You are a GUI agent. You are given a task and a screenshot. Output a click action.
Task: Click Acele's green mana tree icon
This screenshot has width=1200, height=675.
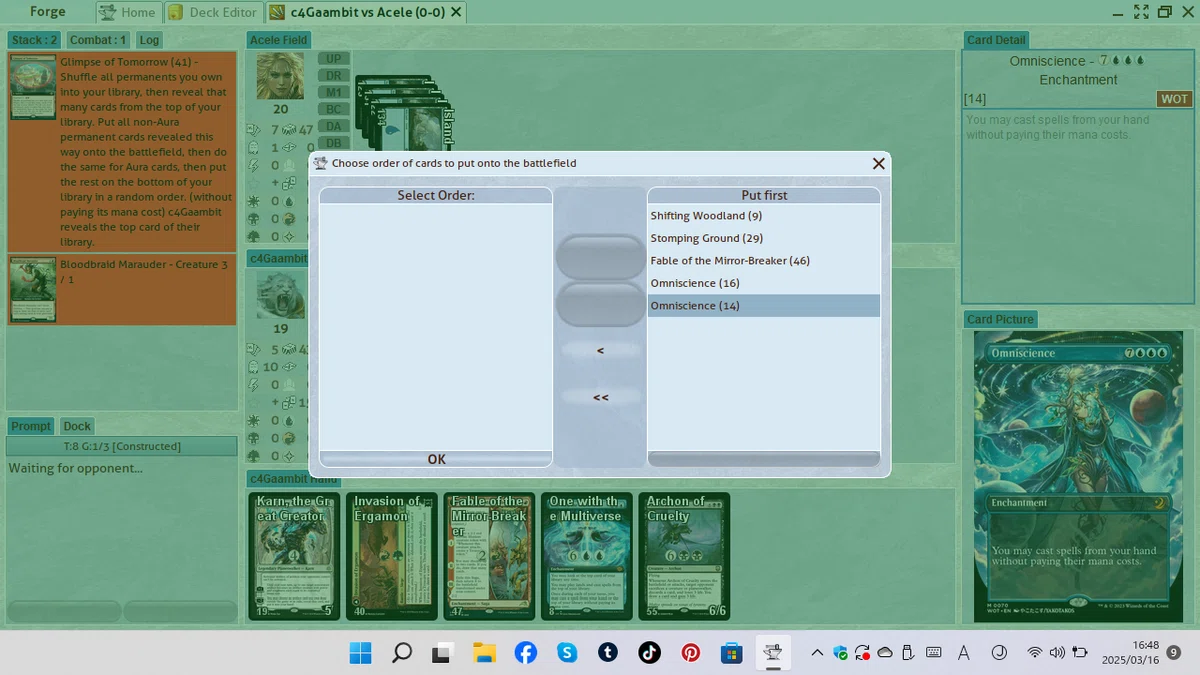pyautogui.click(x=254, y=237)
